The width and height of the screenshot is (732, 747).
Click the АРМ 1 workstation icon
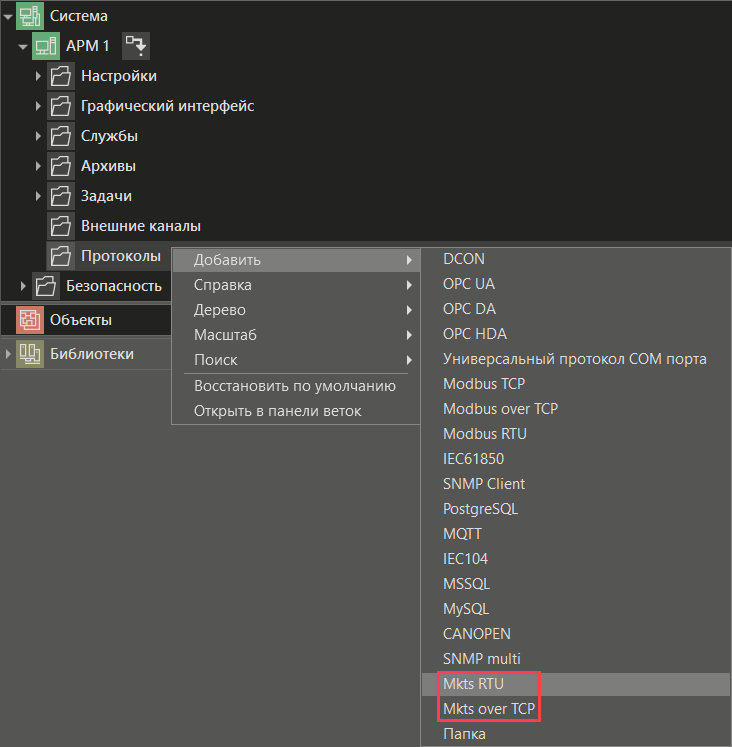(x=46, y=46)
